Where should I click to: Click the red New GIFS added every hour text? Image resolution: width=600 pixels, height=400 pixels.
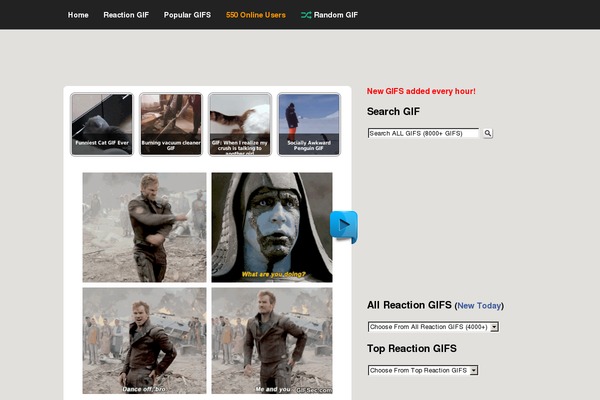(x=421, y=91)
